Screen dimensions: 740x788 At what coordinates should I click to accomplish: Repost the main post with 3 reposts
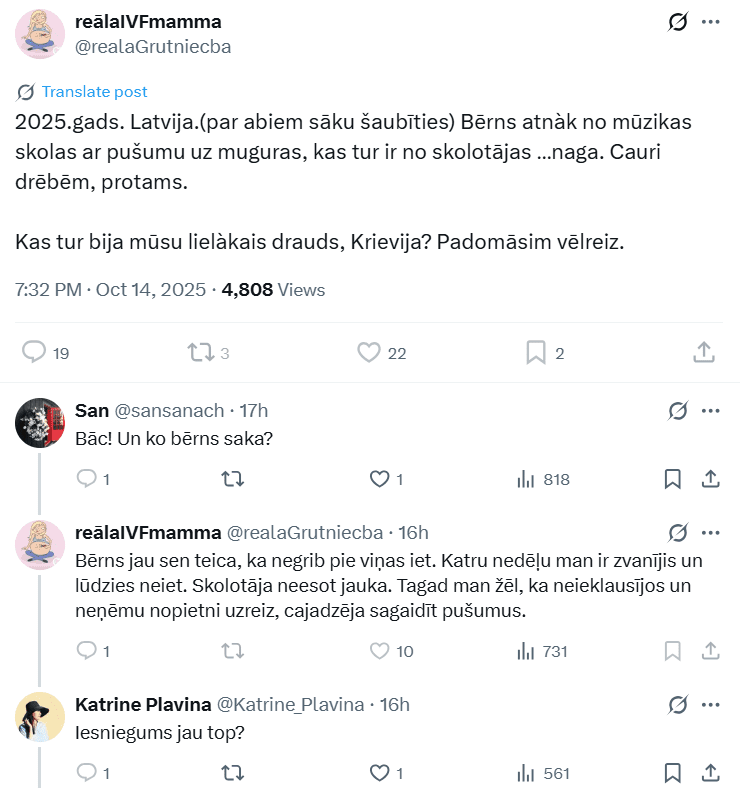point(200,352)
